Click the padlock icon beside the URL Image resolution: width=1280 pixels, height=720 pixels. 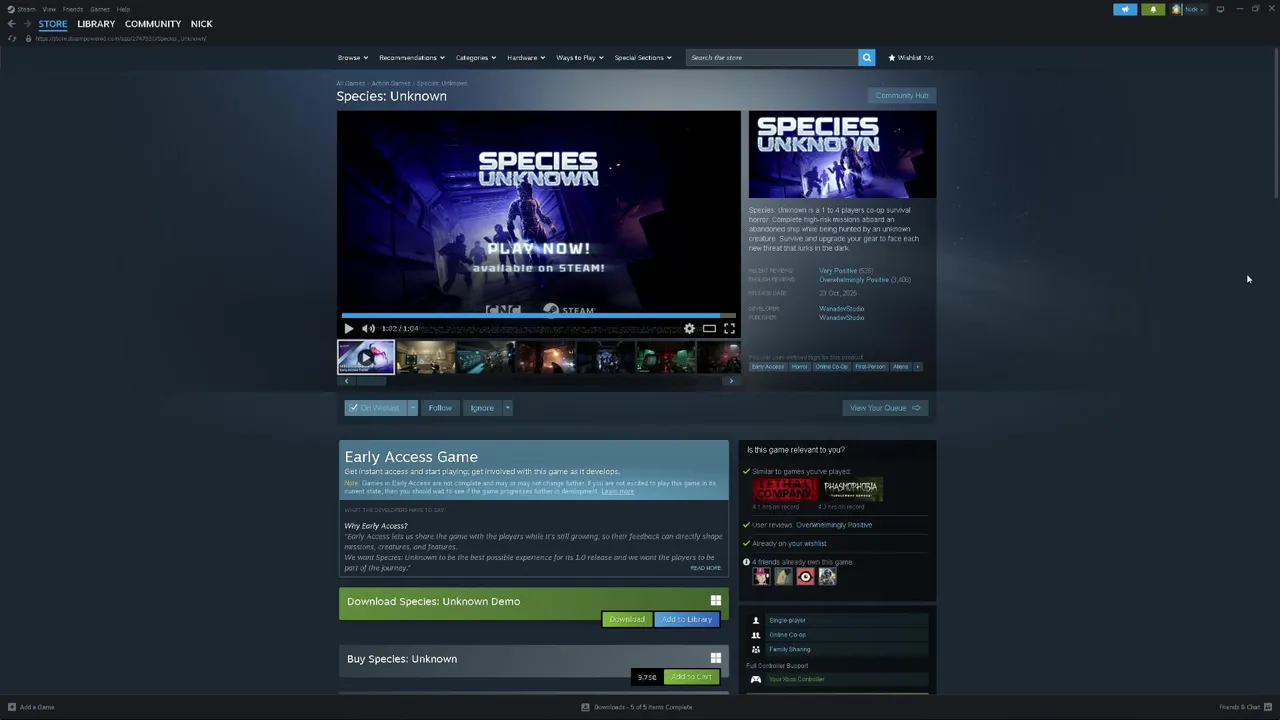point(28,38)
